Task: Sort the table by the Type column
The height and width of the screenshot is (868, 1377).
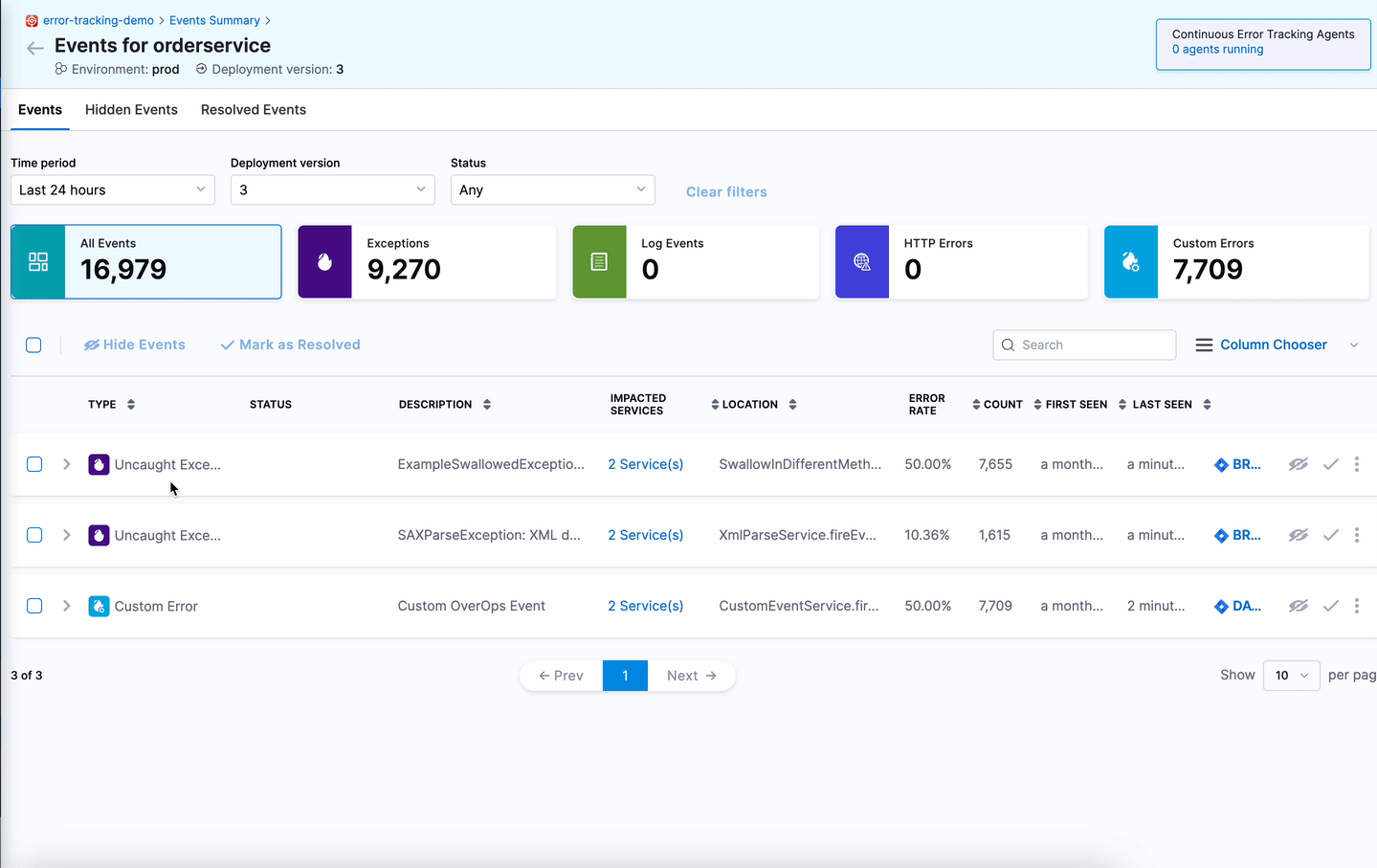Action: coord(131,405)
